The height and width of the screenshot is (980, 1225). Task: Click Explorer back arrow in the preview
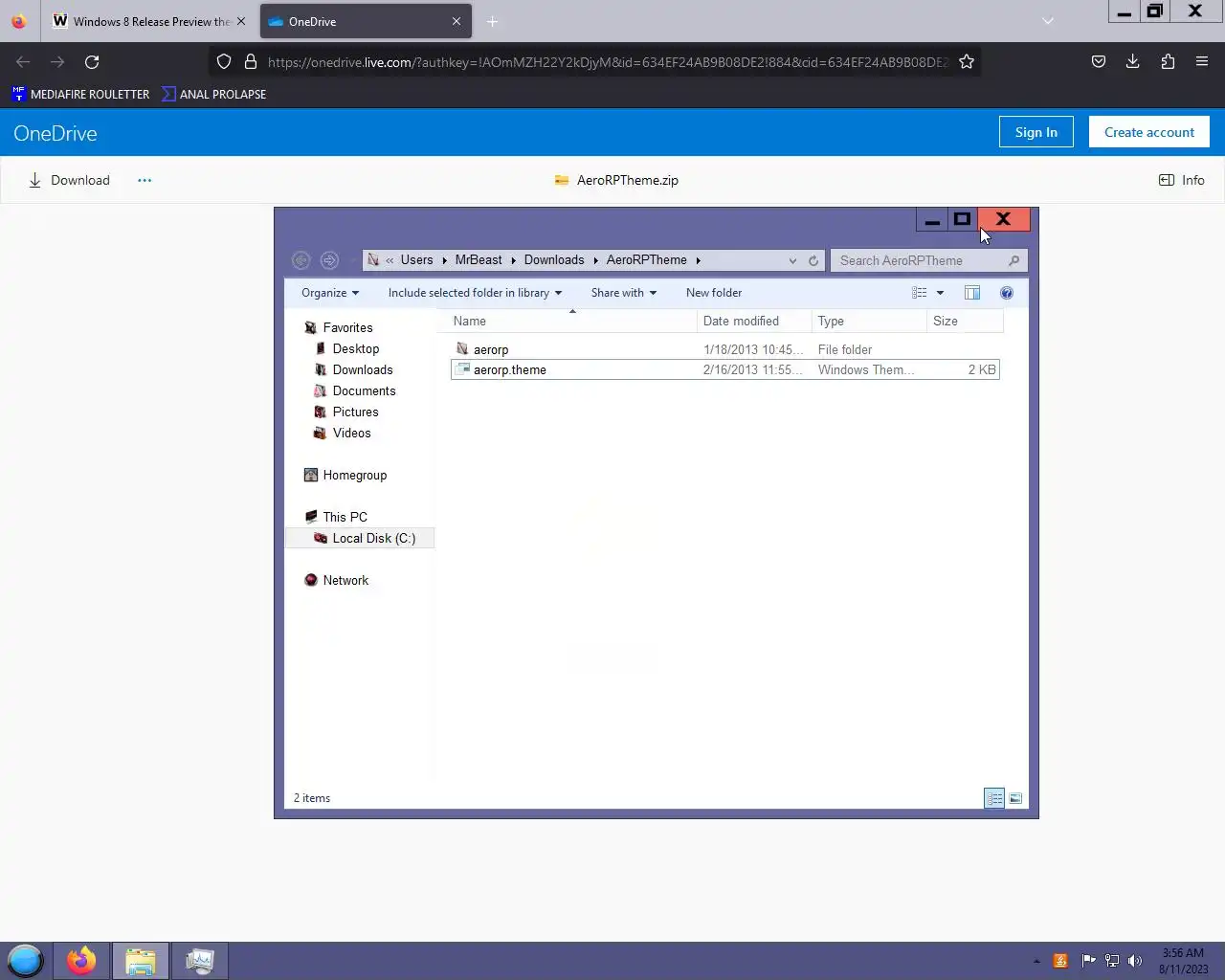click(301, 260)
